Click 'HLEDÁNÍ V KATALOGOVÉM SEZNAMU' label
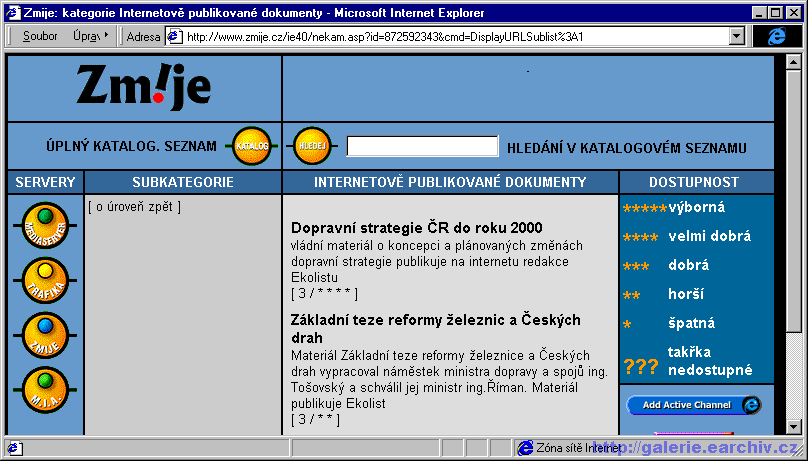The image size is (808, 461). pos(627,148)
